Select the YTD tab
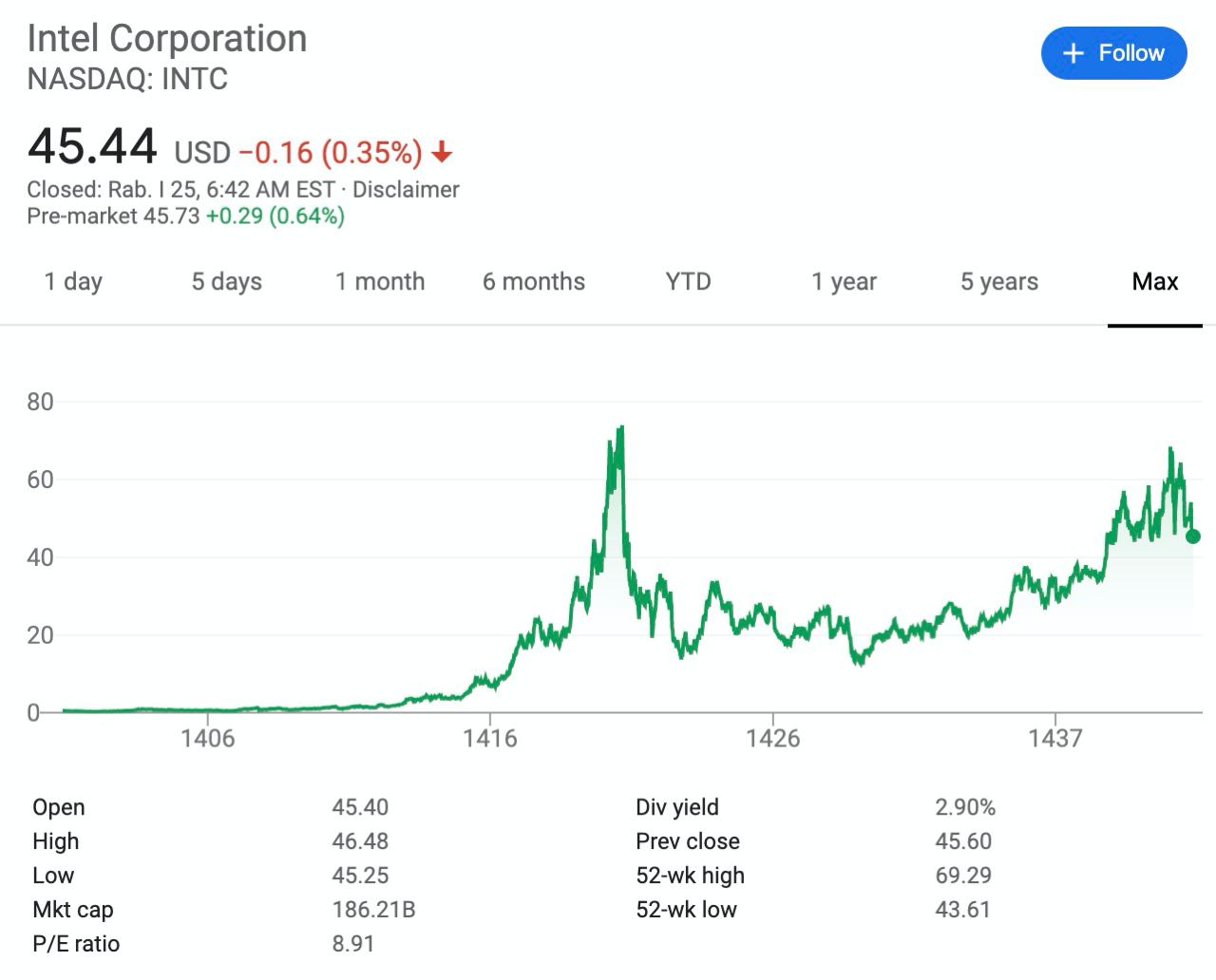Image resolution: width=1216 pixels, height=980 pixels. [688, 281]
